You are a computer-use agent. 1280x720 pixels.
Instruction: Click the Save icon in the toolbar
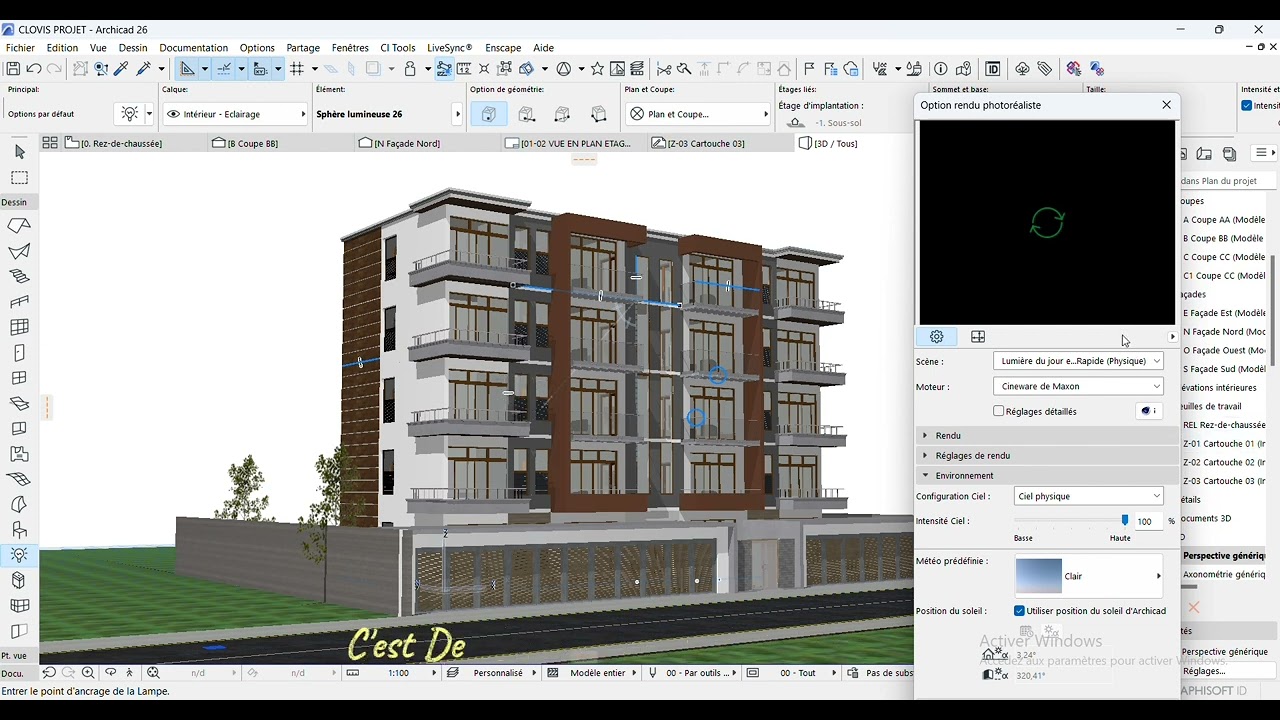coord(13,69)
